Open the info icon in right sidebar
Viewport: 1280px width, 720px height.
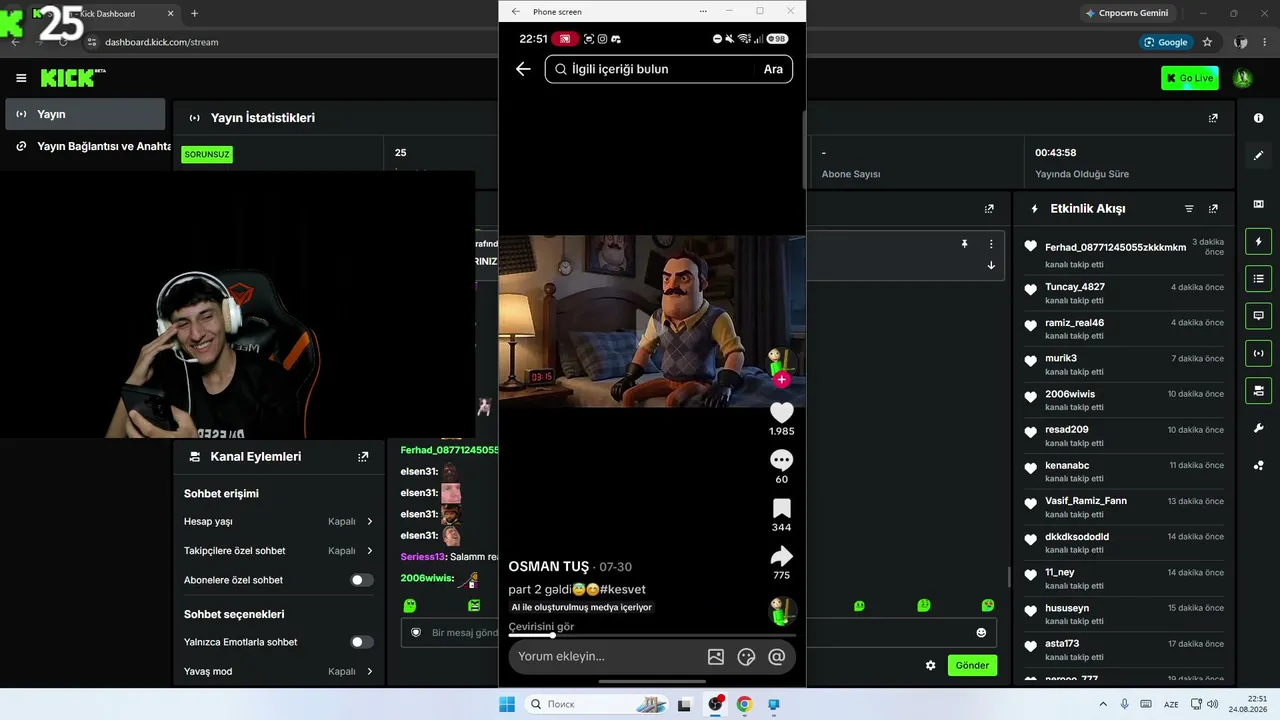[1258, 118]
